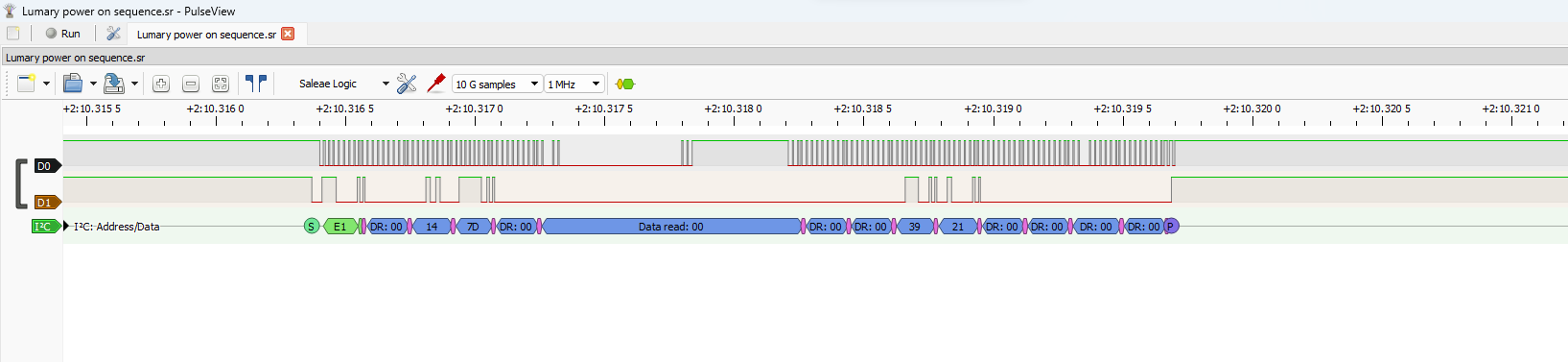
Task: Click the open file folder icon
Action: click(73, 84)
